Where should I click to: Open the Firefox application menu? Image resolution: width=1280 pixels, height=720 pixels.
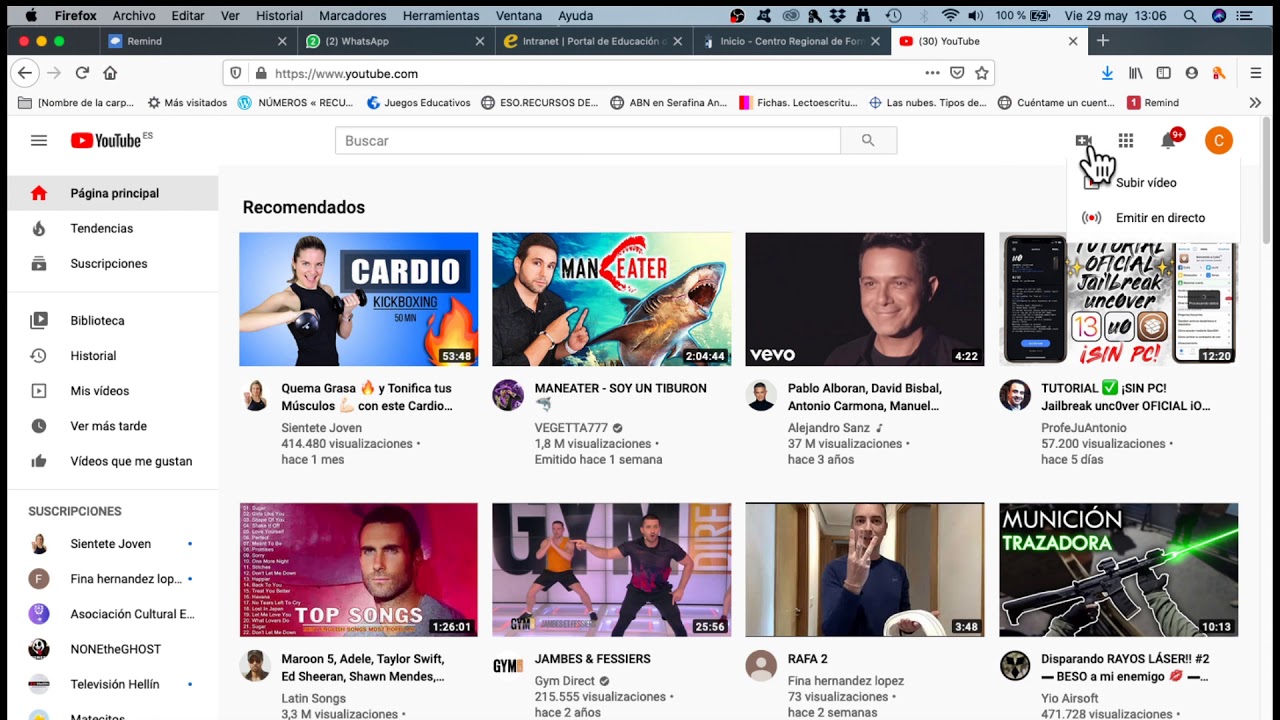[1256, 73]
